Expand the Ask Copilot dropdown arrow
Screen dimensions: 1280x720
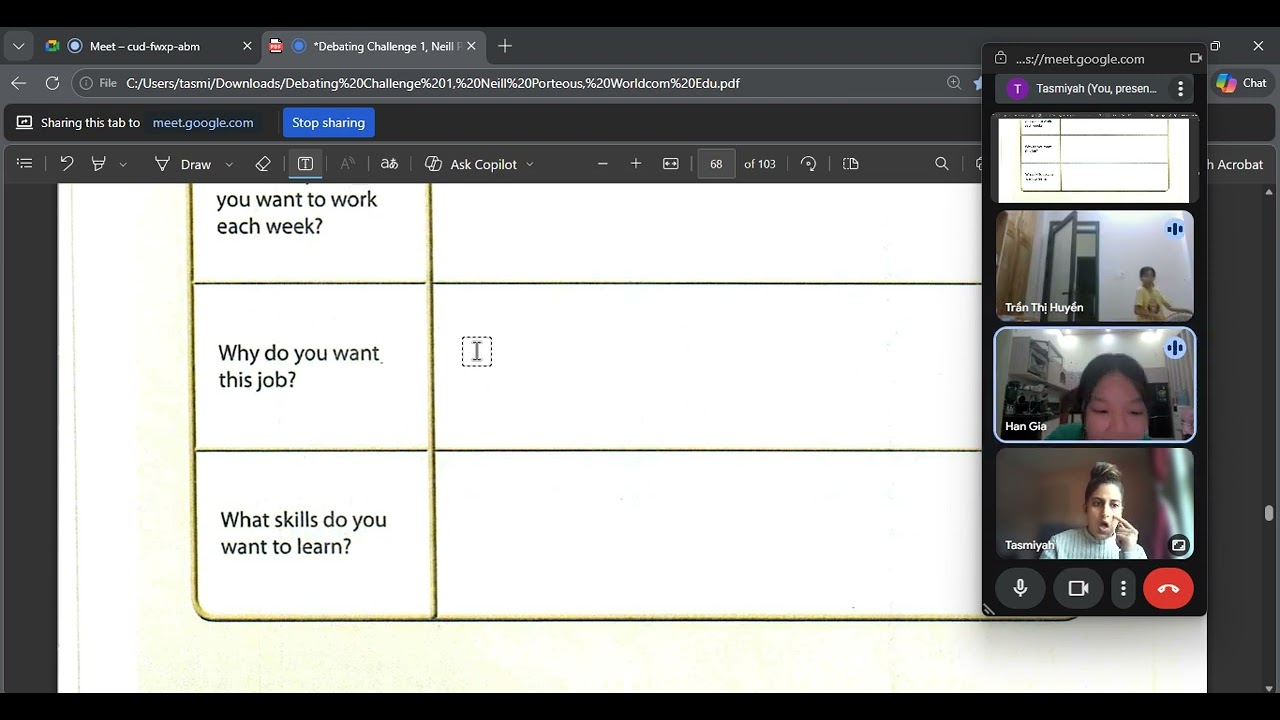(x=530, y=164)
